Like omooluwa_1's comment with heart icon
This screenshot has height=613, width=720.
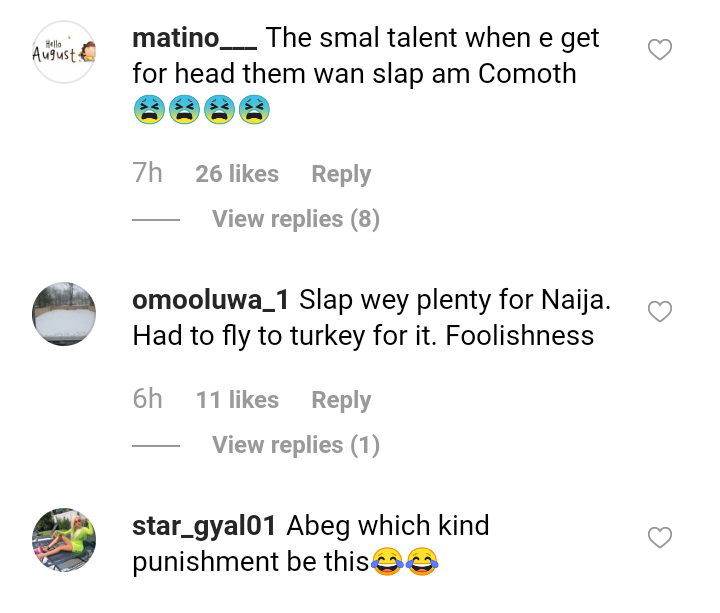[x=660, y=312]
